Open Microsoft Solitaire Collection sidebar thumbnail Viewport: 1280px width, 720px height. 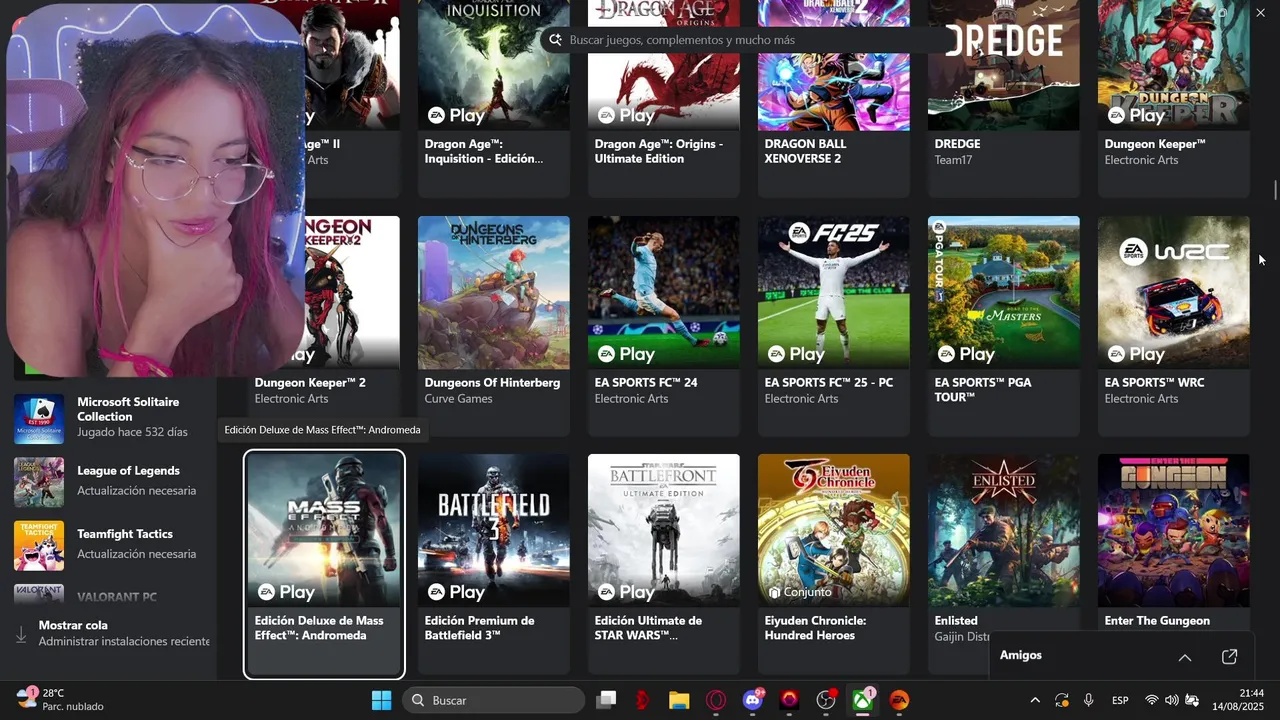pos(39,419)
